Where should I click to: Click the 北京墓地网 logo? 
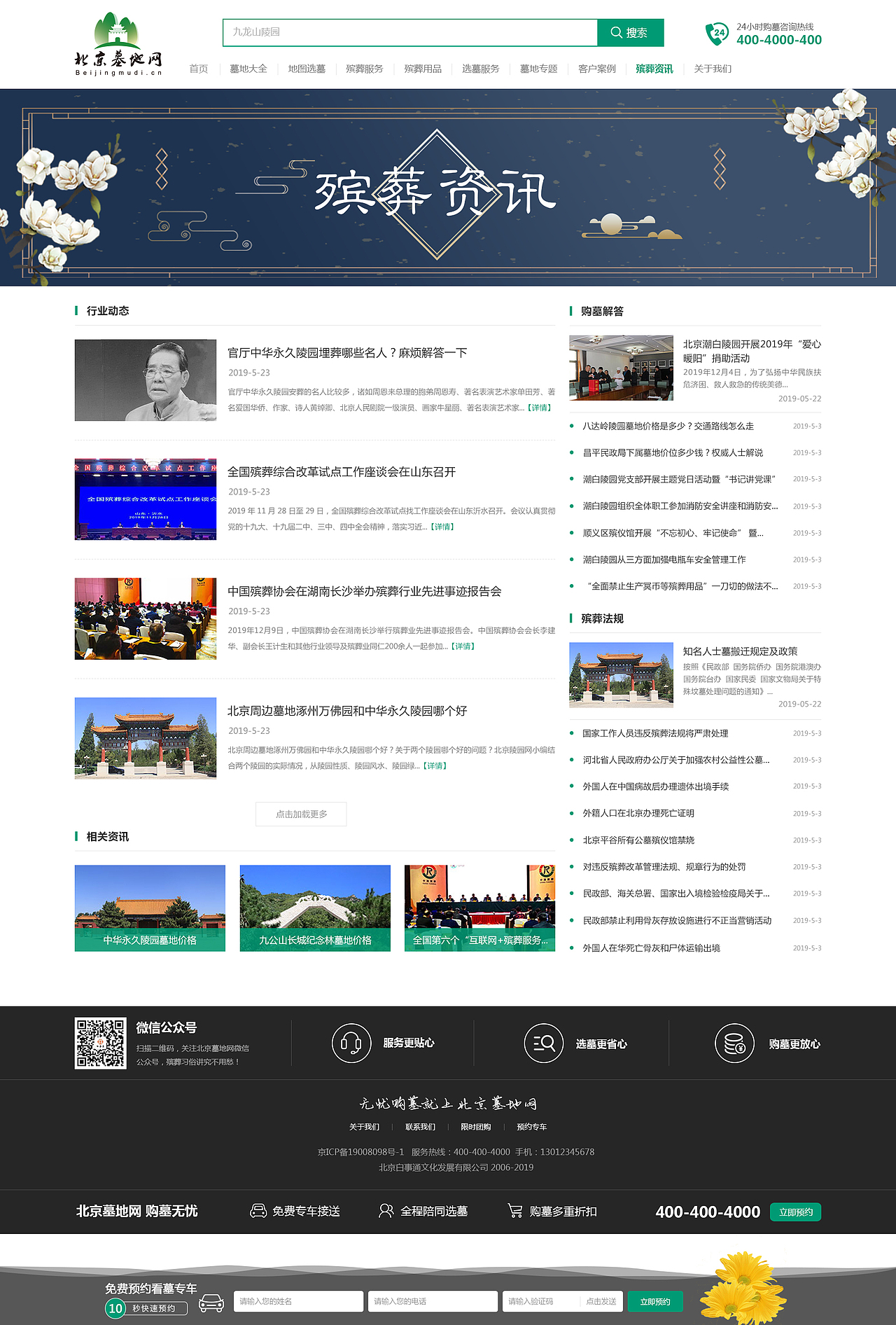pyautogui.click(x=118, y=44)
